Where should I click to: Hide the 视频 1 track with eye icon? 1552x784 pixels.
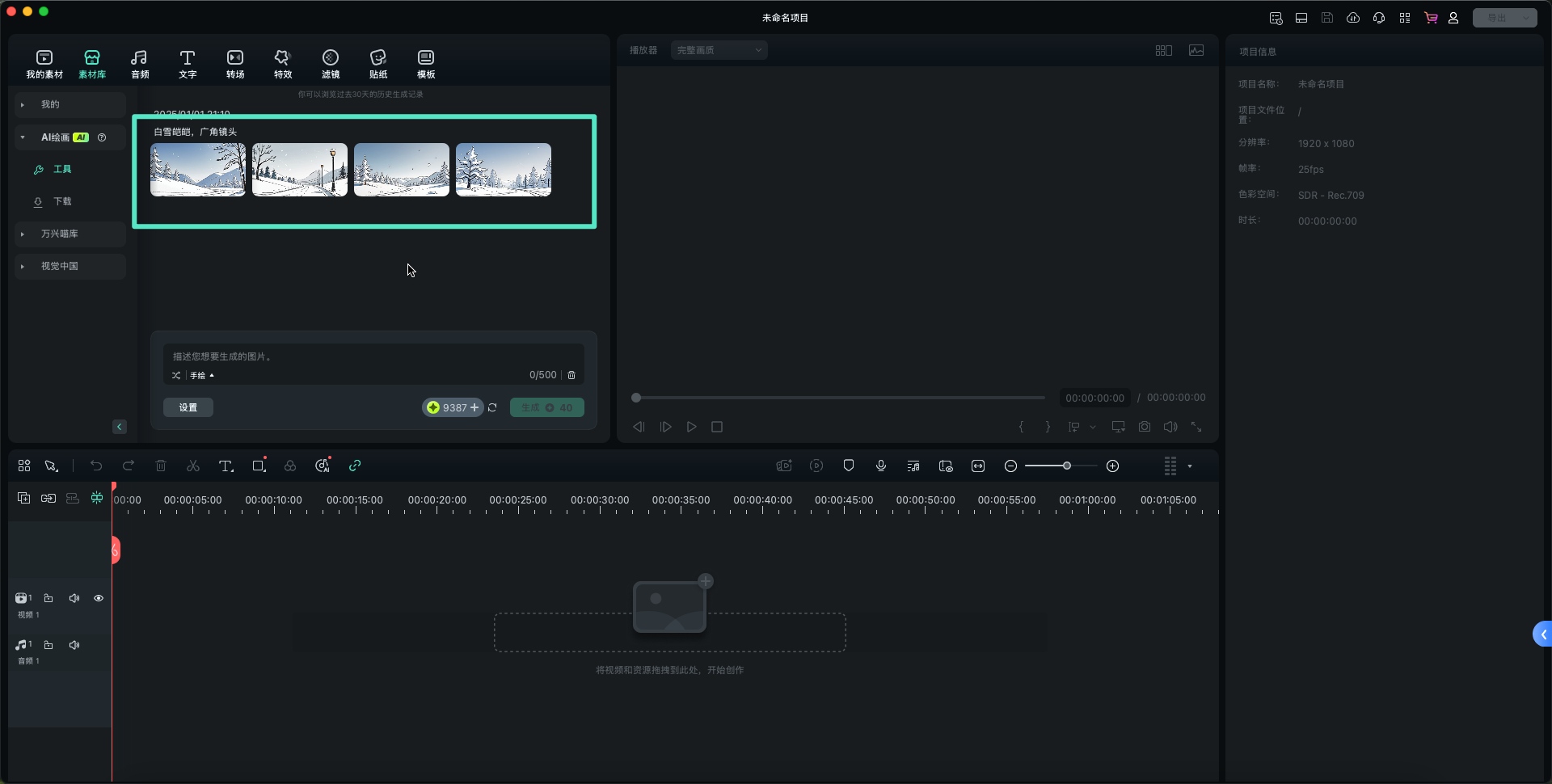pyautogui.click(x=99, y=599)
